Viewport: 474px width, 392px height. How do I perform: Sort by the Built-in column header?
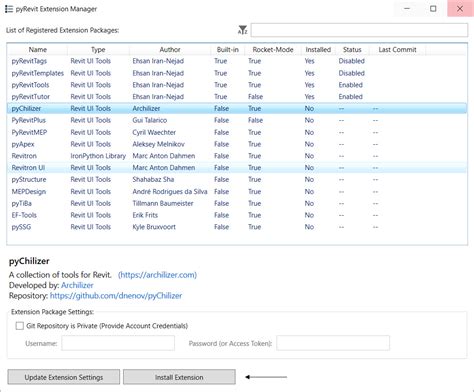click(x=228, y=50)
